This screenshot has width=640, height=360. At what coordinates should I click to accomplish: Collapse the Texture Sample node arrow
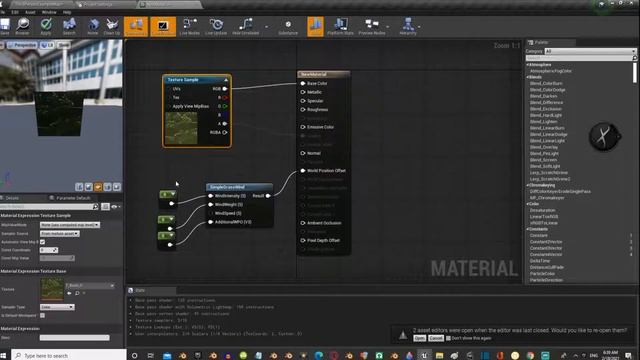tap(226, 80)
